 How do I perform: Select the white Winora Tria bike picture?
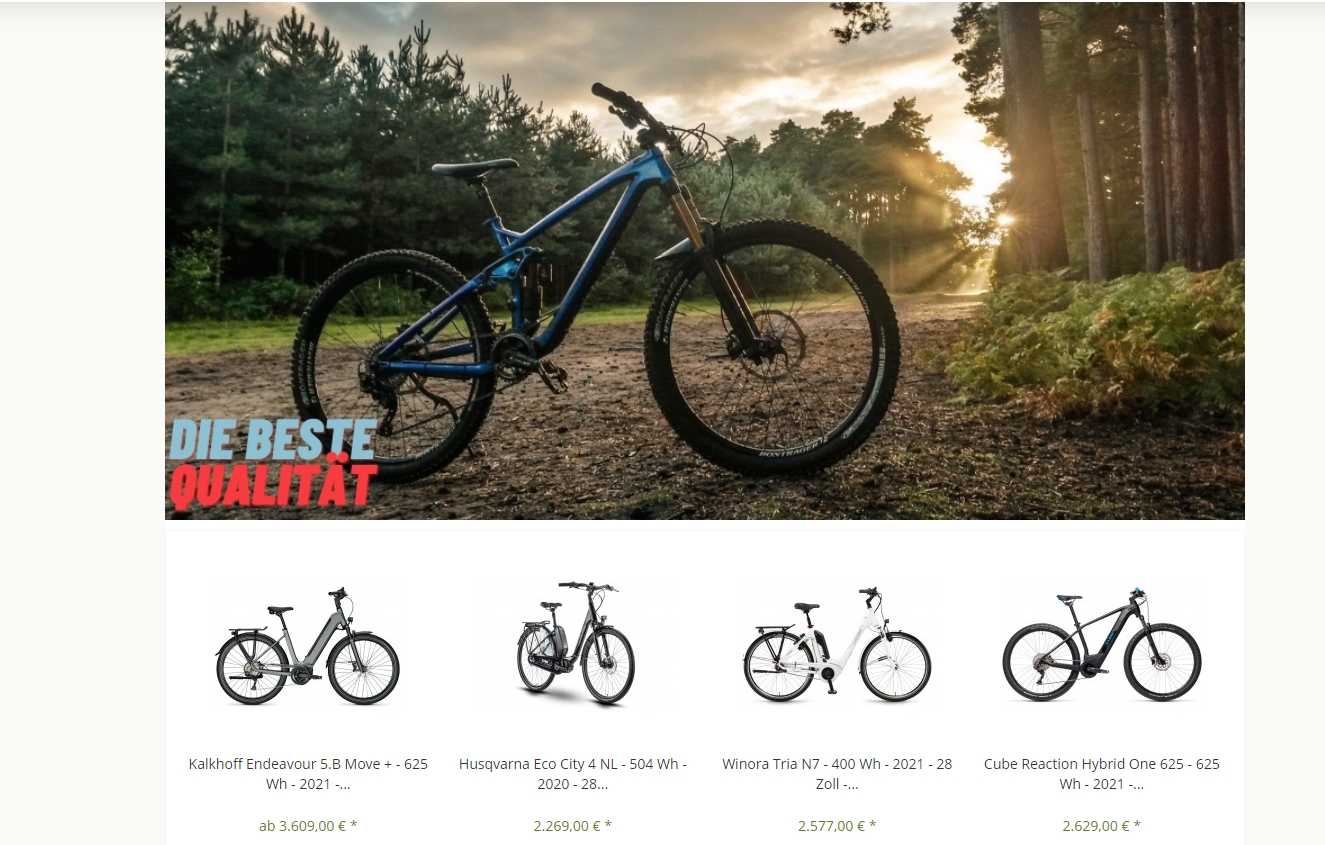[837, 645]
